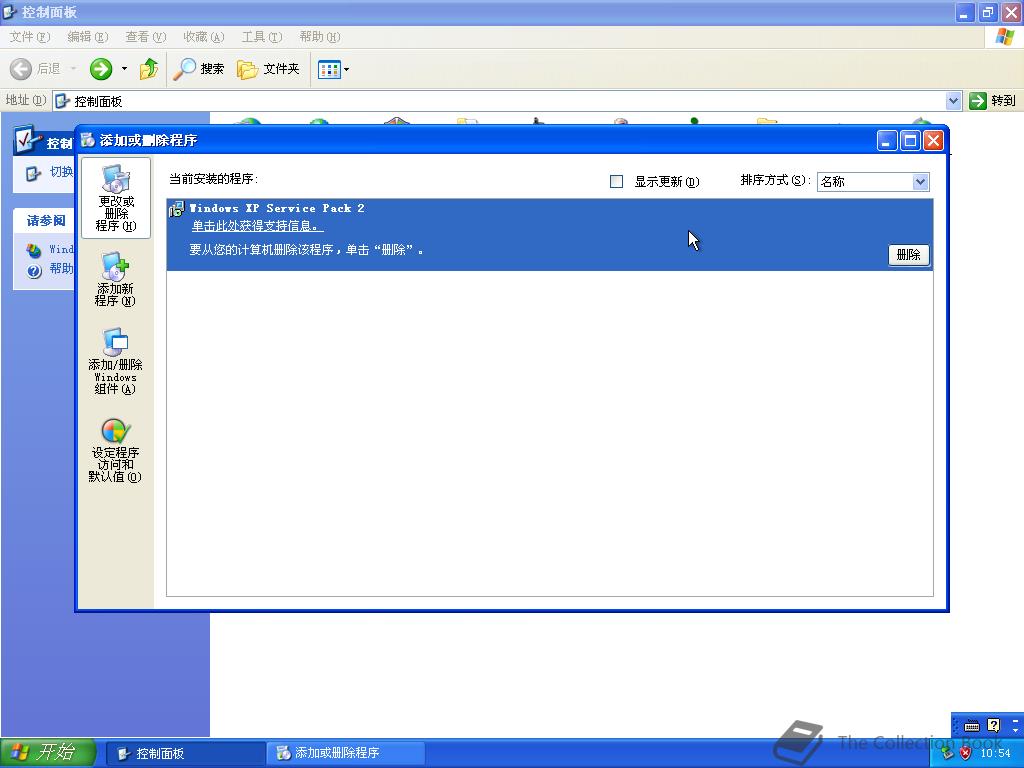
Task: Select the Windows XP Service Pack 2 entry name
Action: pyautogui.click(x=277, y=208)
